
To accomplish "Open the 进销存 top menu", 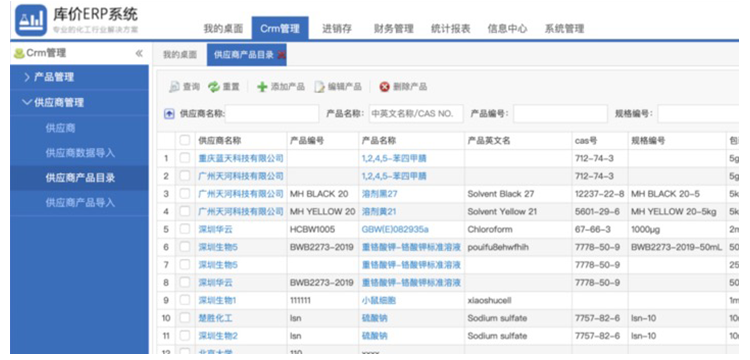I will pyautogui.click(x=337, y=29).
